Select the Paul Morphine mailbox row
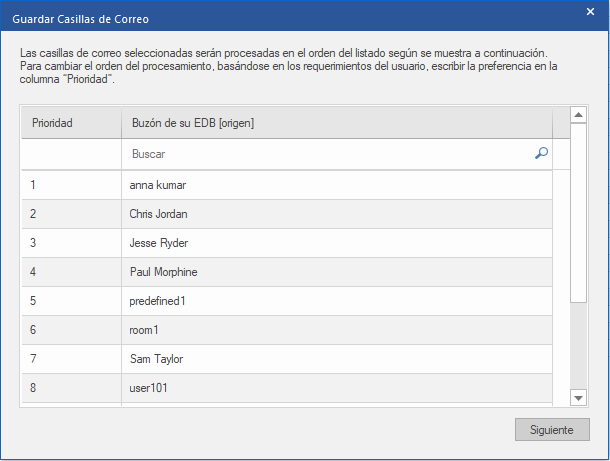This screenshot has width=610, height=461. (336, 272)
